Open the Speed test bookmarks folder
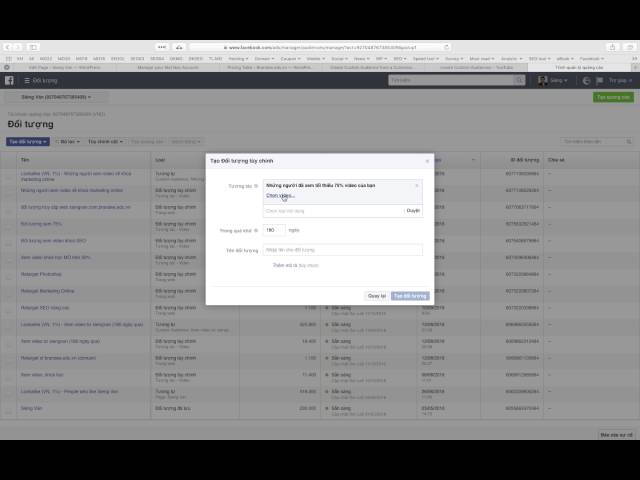 [425, 59]
